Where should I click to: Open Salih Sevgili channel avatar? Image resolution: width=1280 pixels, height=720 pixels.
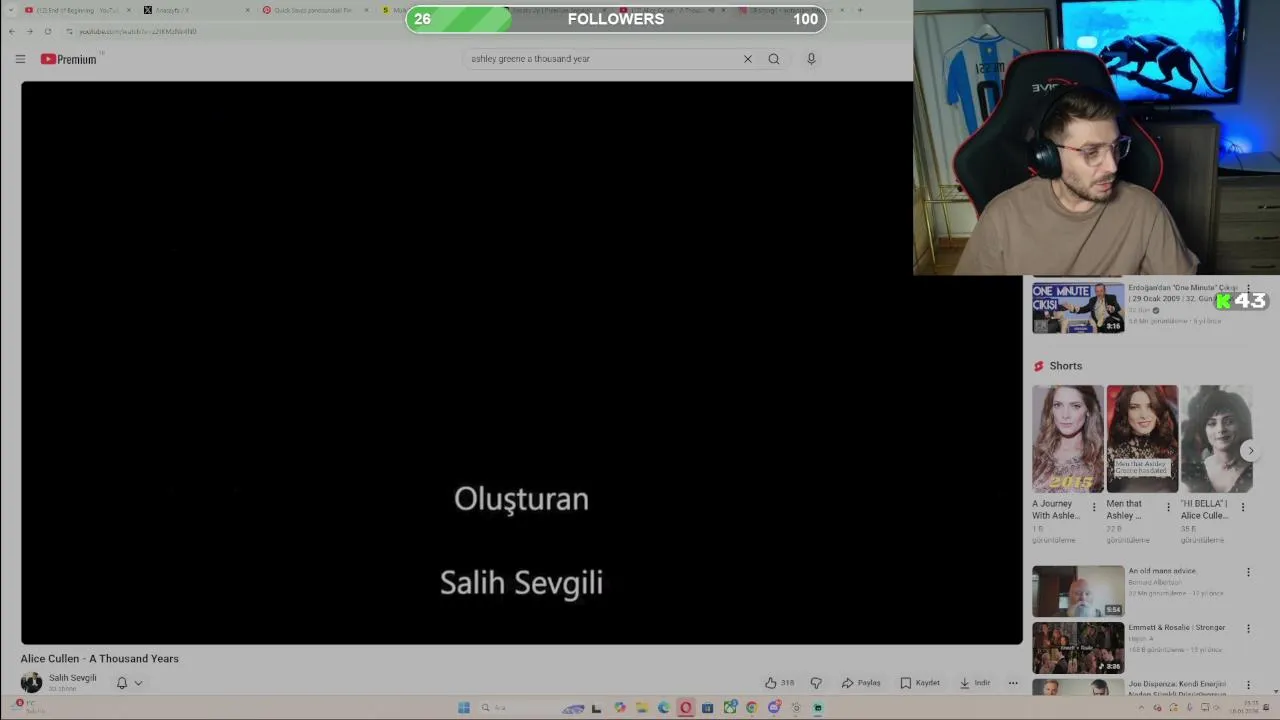[32, 682]
